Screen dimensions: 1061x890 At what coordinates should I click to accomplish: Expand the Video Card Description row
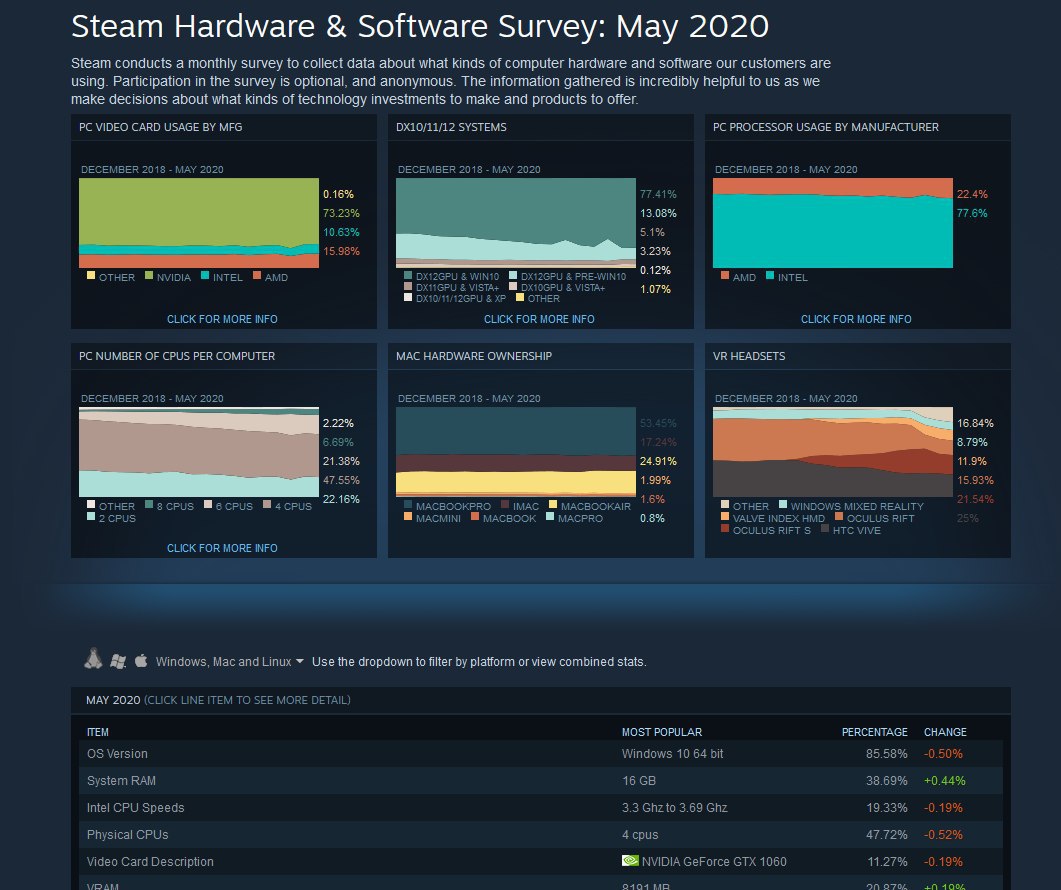(x=541, y=862)
